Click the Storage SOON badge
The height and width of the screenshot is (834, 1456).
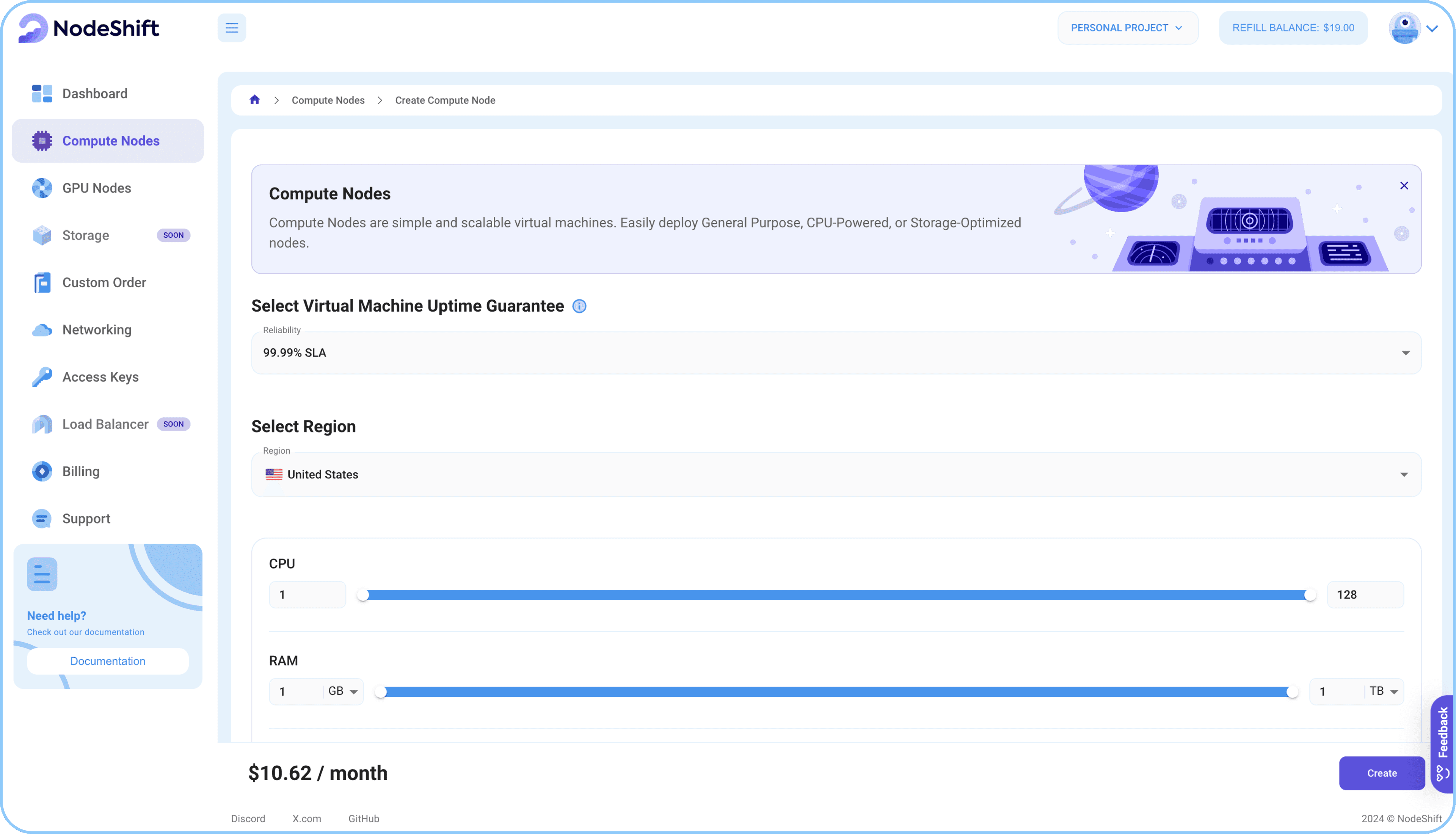click(174, 235)
